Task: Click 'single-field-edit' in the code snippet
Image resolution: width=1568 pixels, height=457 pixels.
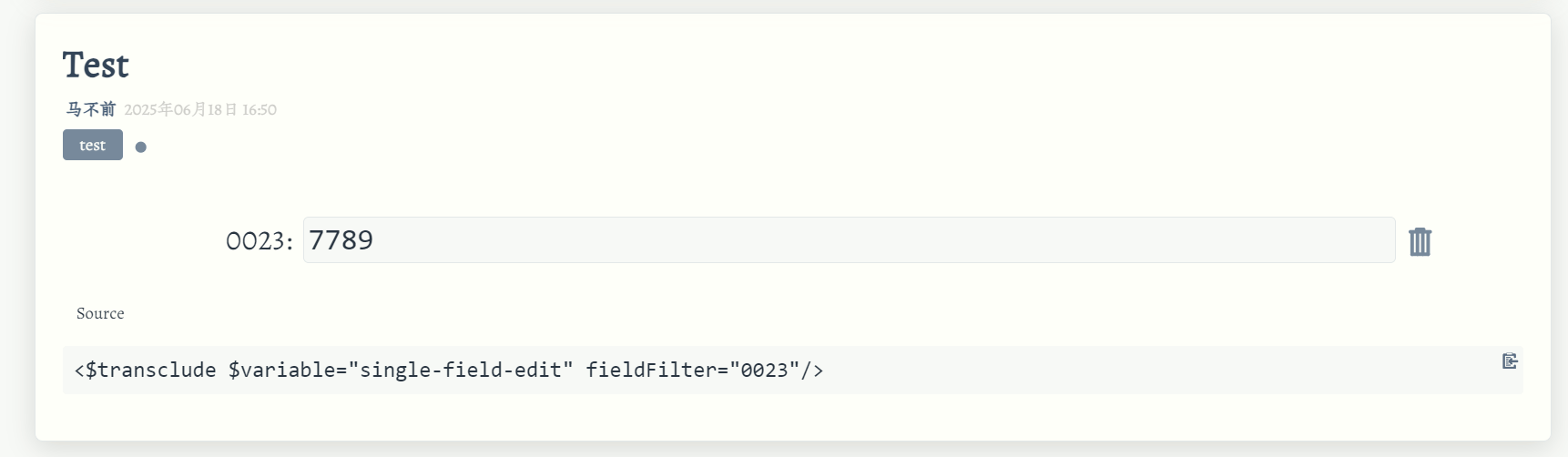Action: (461, 370)
